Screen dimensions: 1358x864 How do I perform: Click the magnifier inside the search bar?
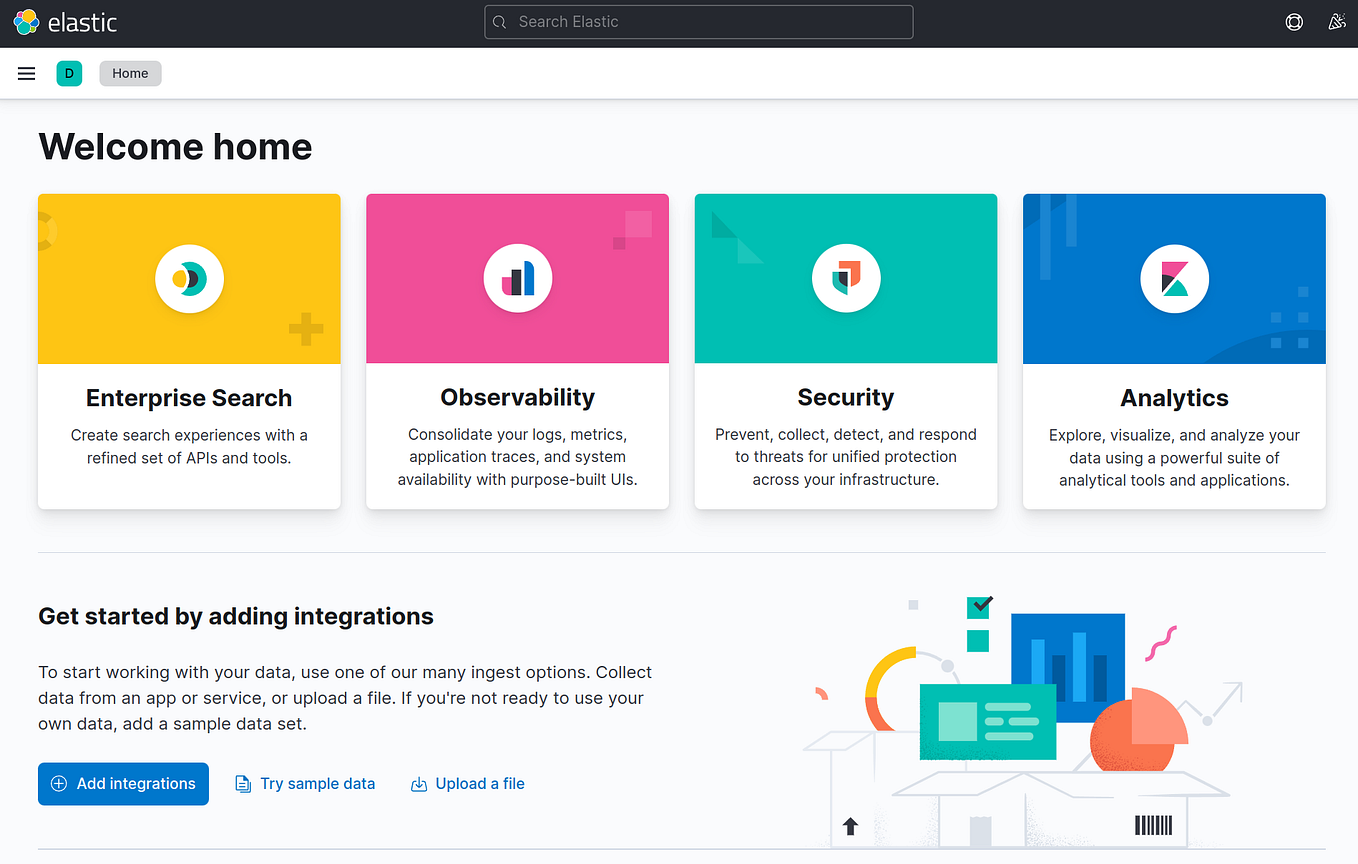tap(499, 21)
